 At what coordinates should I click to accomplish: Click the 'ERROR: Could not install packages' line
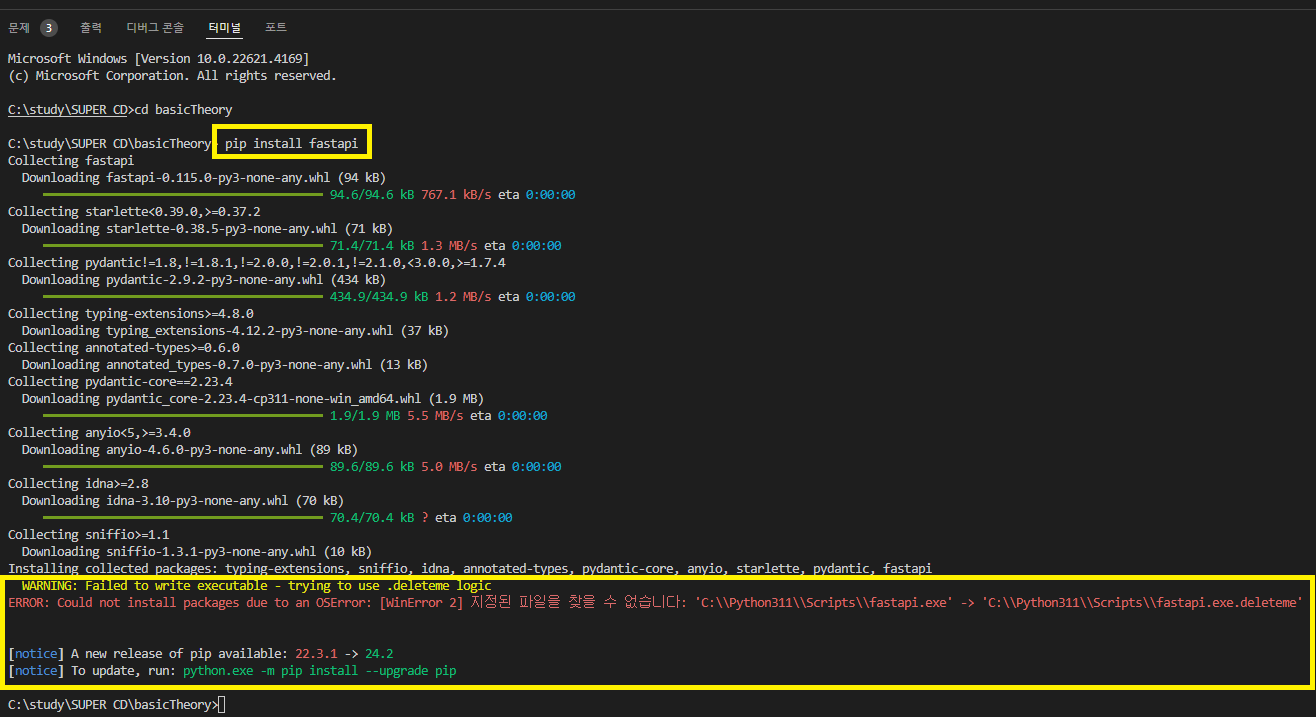(x=654, y=602)
